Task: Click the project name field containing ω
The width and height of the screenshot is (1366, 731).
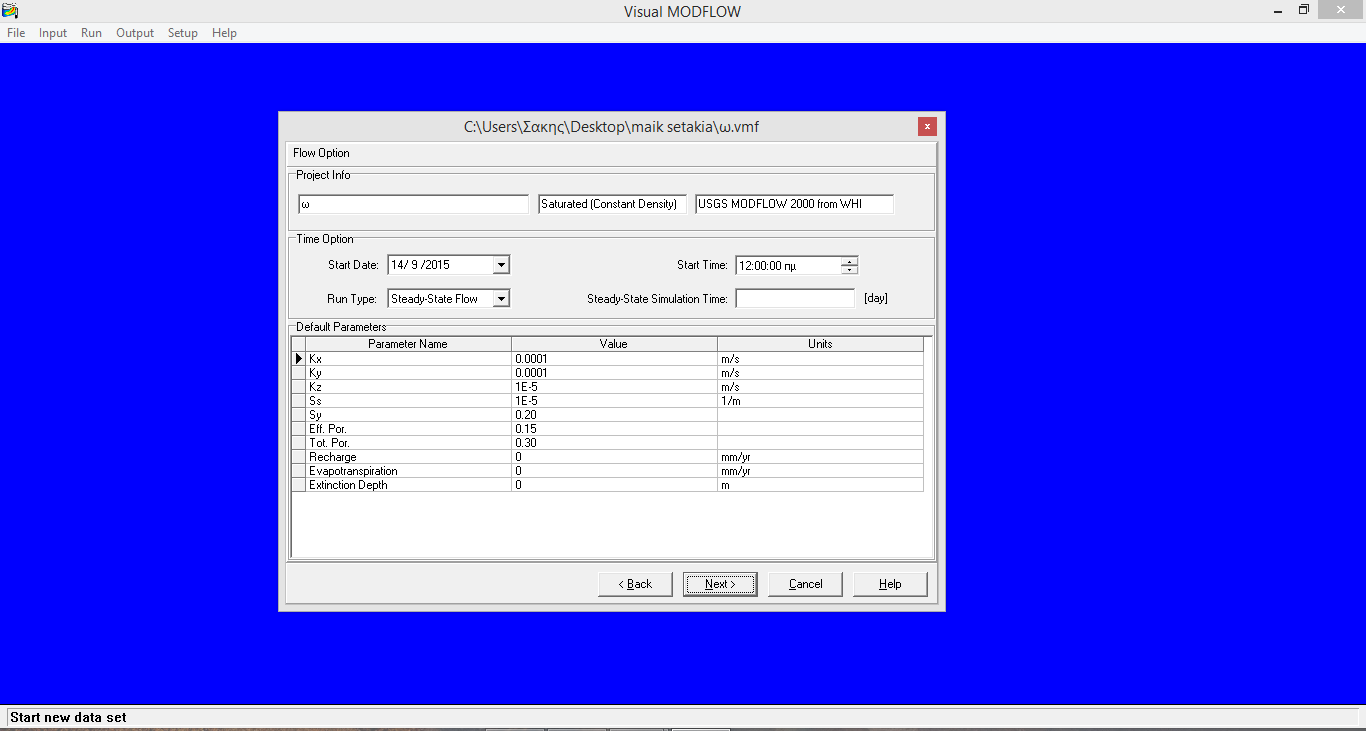Action: click(x=413, y=204)
